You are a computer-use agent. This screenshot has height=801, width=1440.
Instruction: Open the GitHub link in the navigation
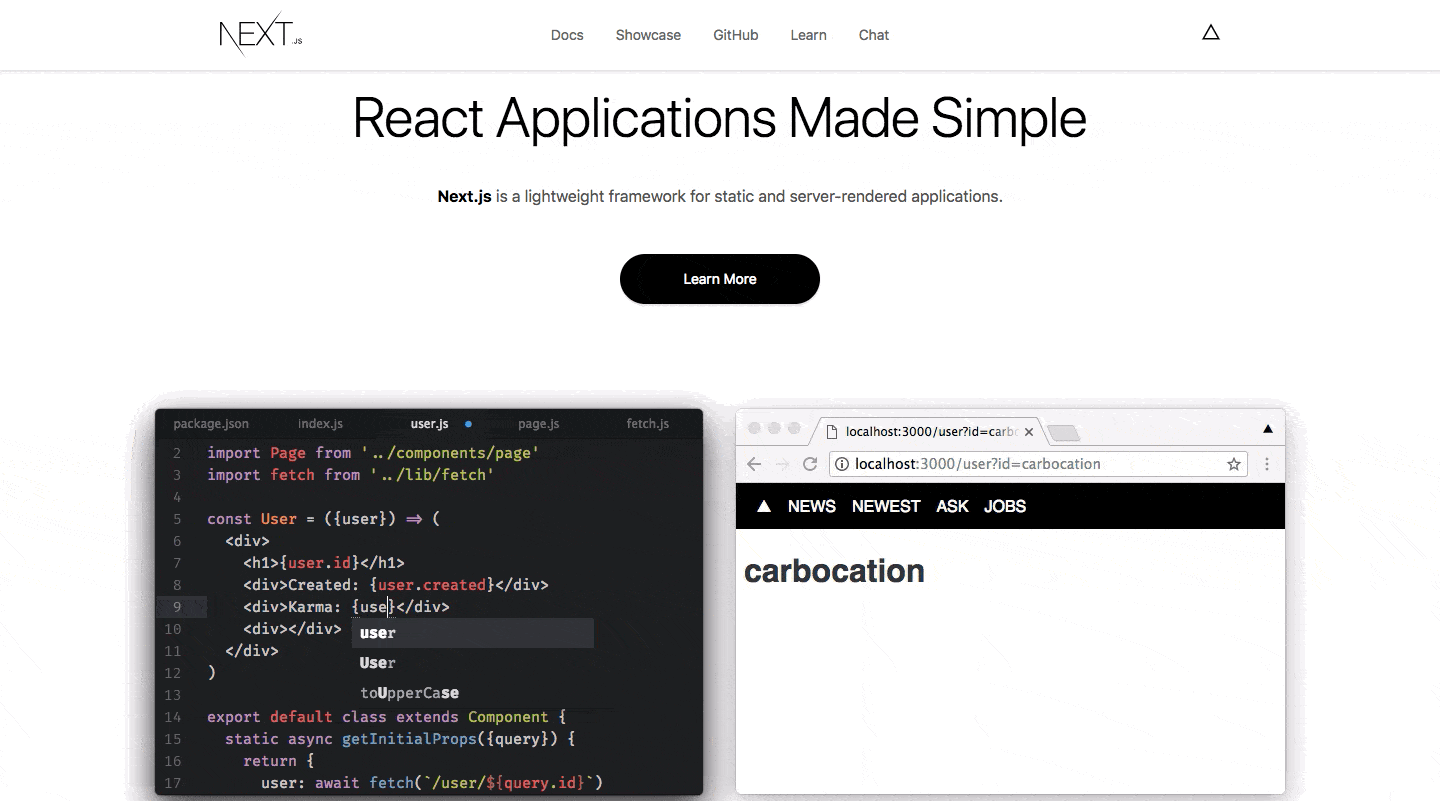pyautogui.click(x=736, y=35)
